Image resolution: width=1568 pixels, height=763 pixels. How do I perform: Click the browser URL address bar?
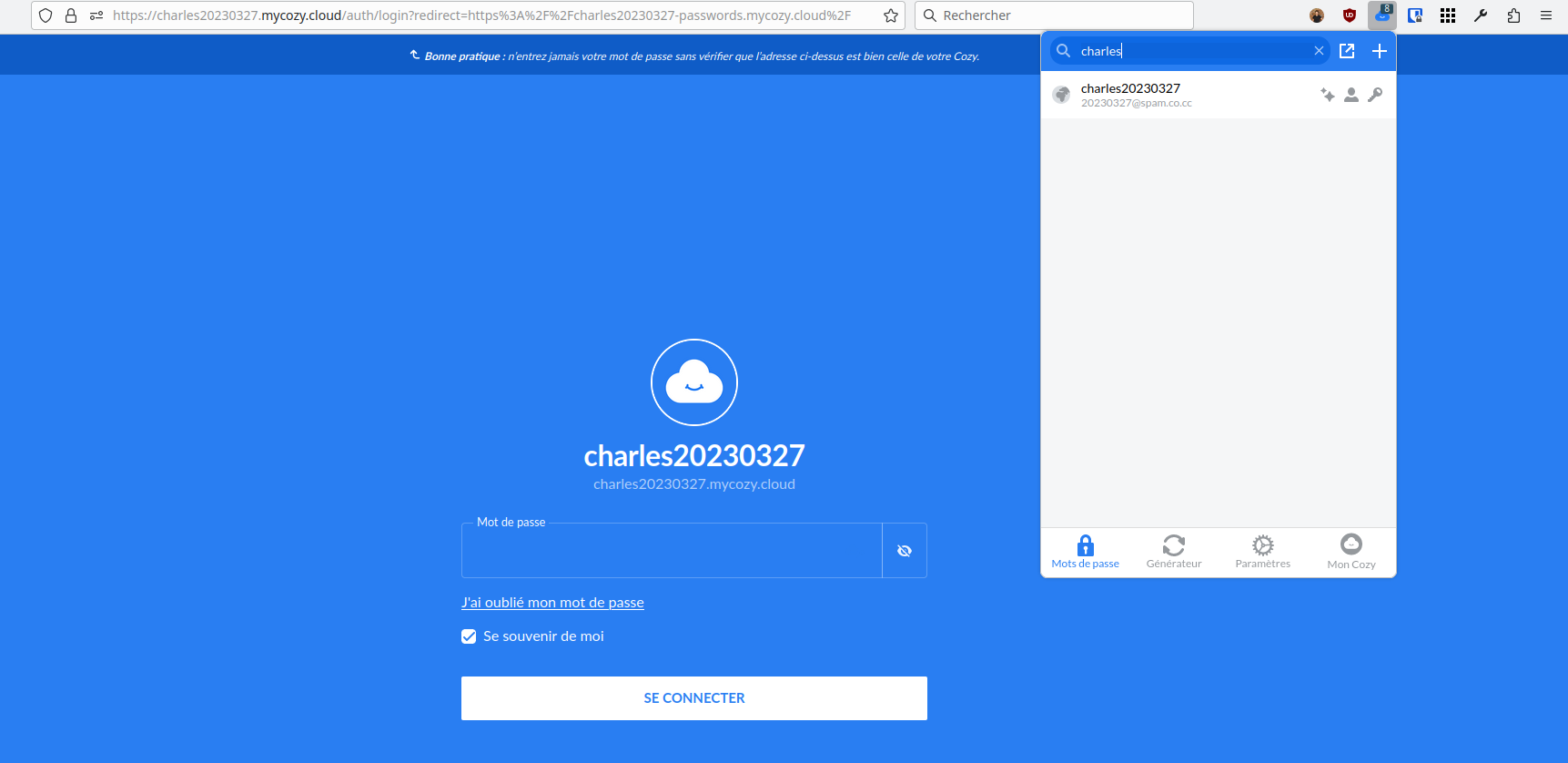(468, 15)
